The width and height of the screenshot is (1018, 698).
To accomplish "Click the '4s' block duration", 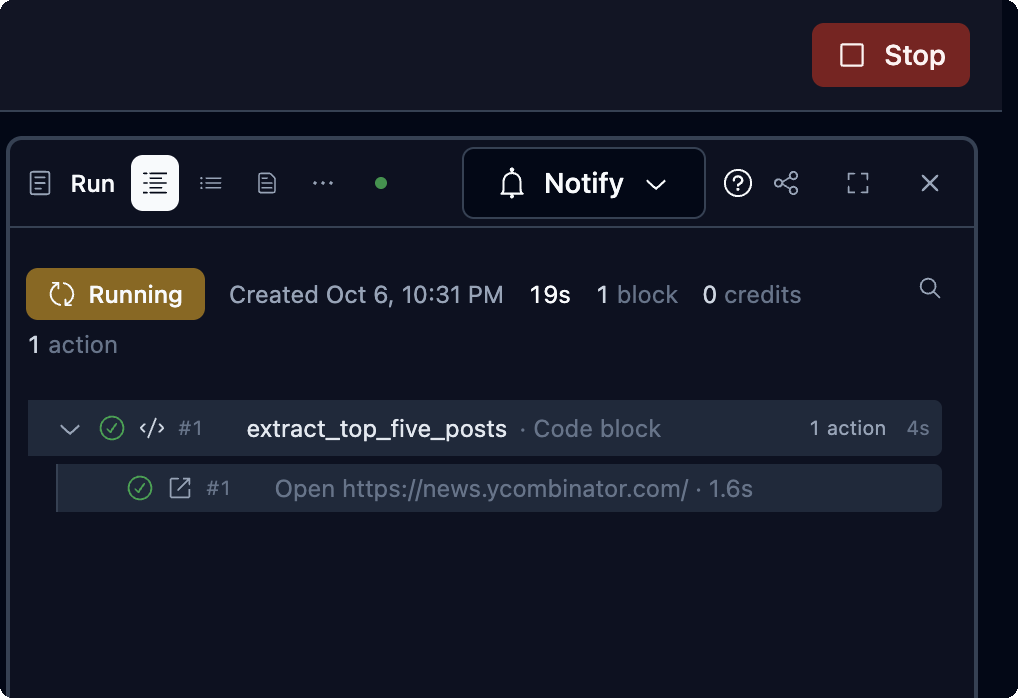I will point(918,429).
